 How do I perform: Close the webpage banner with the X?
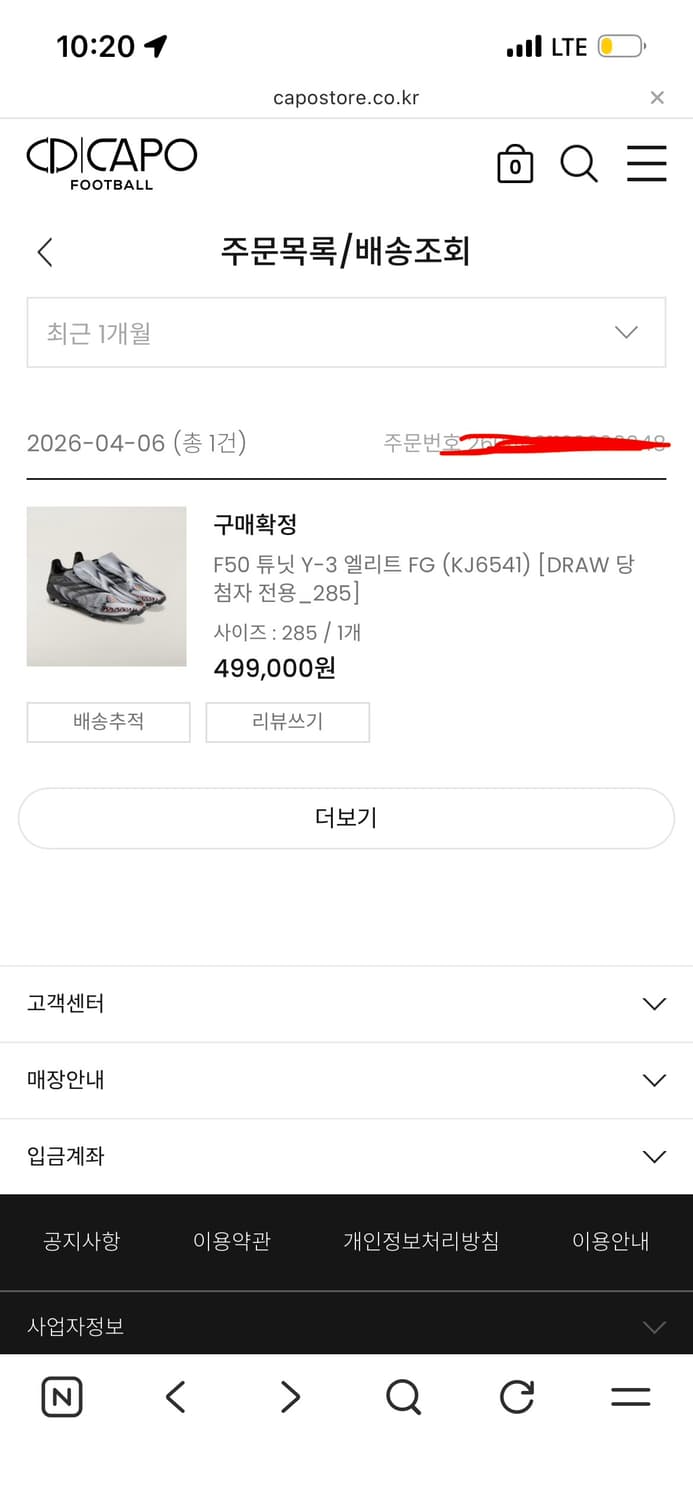pyautogui.click(x=657, y=97)
